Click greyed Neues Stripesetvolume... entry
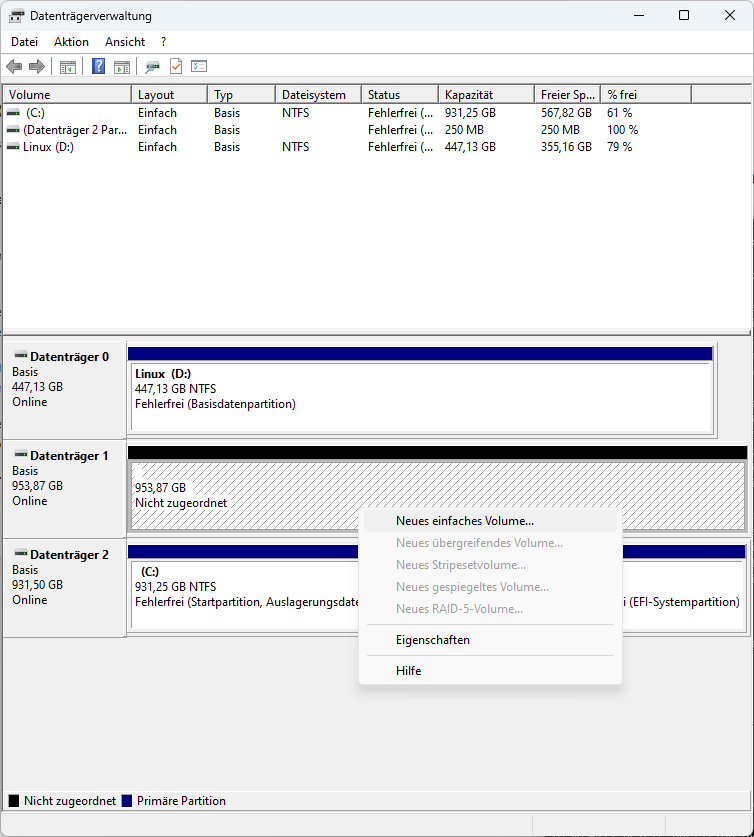Screen dimensions: 754x837 click(490, 565)
